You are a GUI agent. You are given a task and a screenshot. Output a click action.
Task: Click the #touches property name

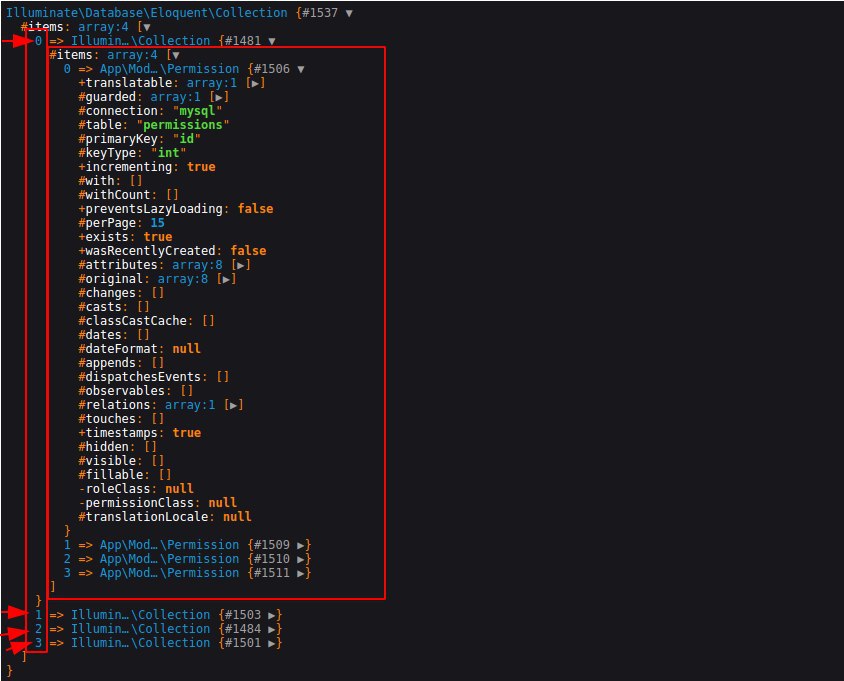point(107,419)
